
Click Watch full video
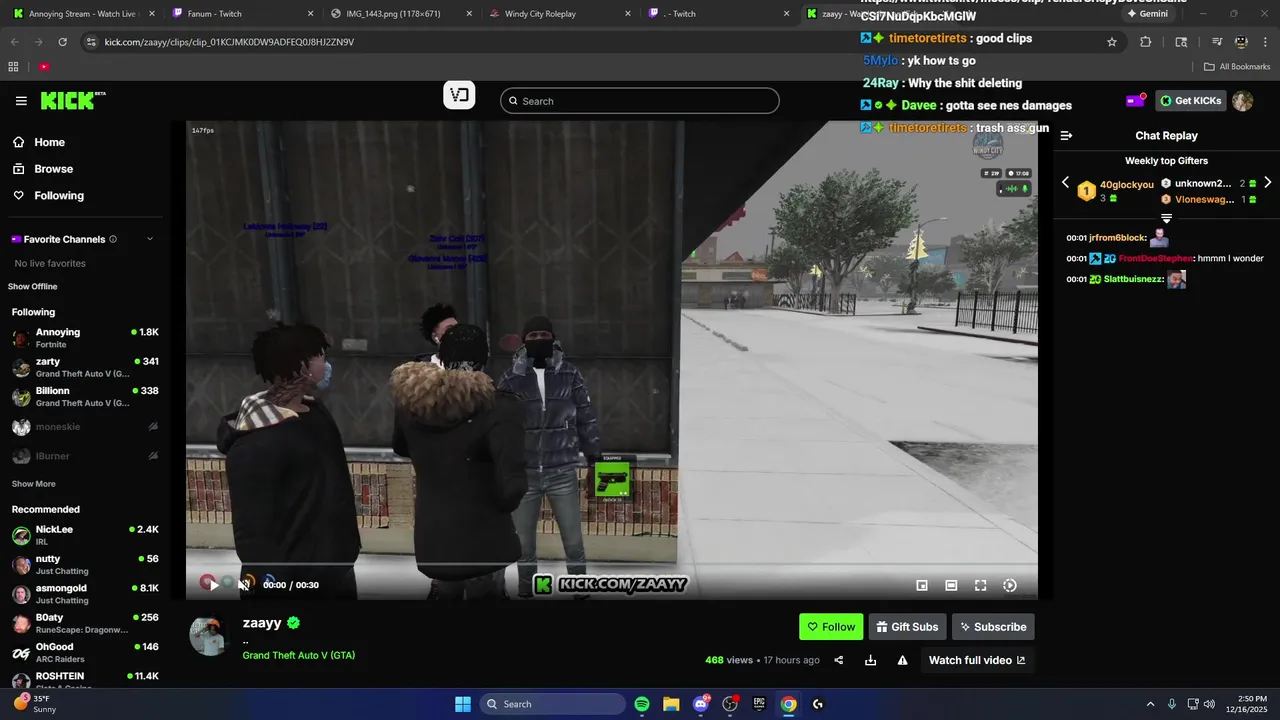[x=977, y=660]
